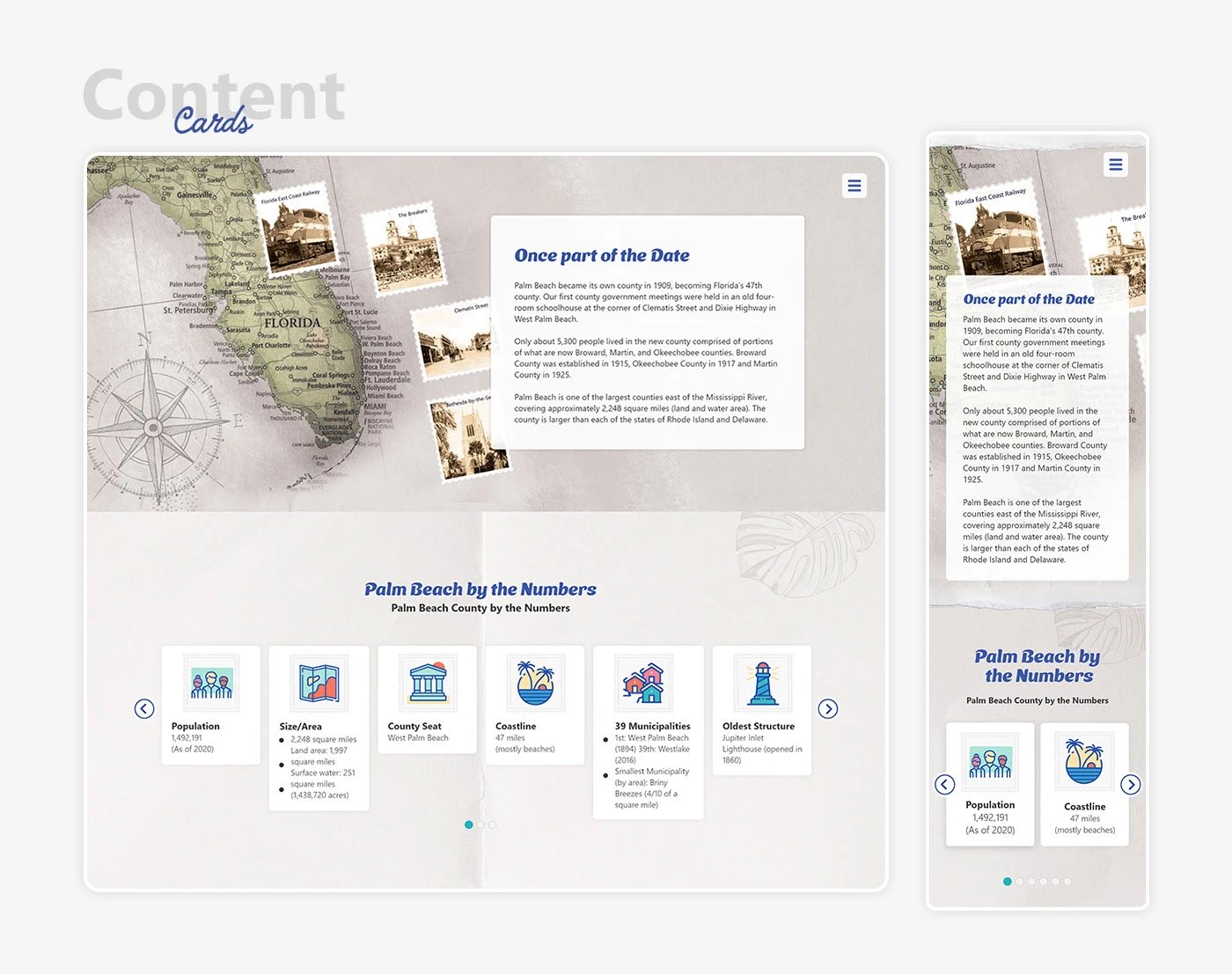Open the Florida East Coast Railway stamp photo
1232x974 pixels.
click(297, 231)
